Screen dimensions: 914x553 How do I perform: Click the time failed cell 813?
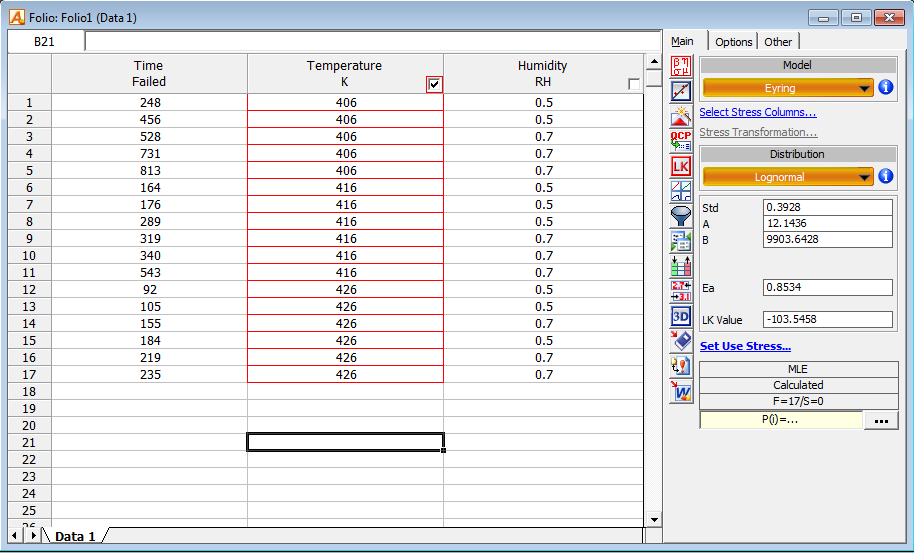149,171
